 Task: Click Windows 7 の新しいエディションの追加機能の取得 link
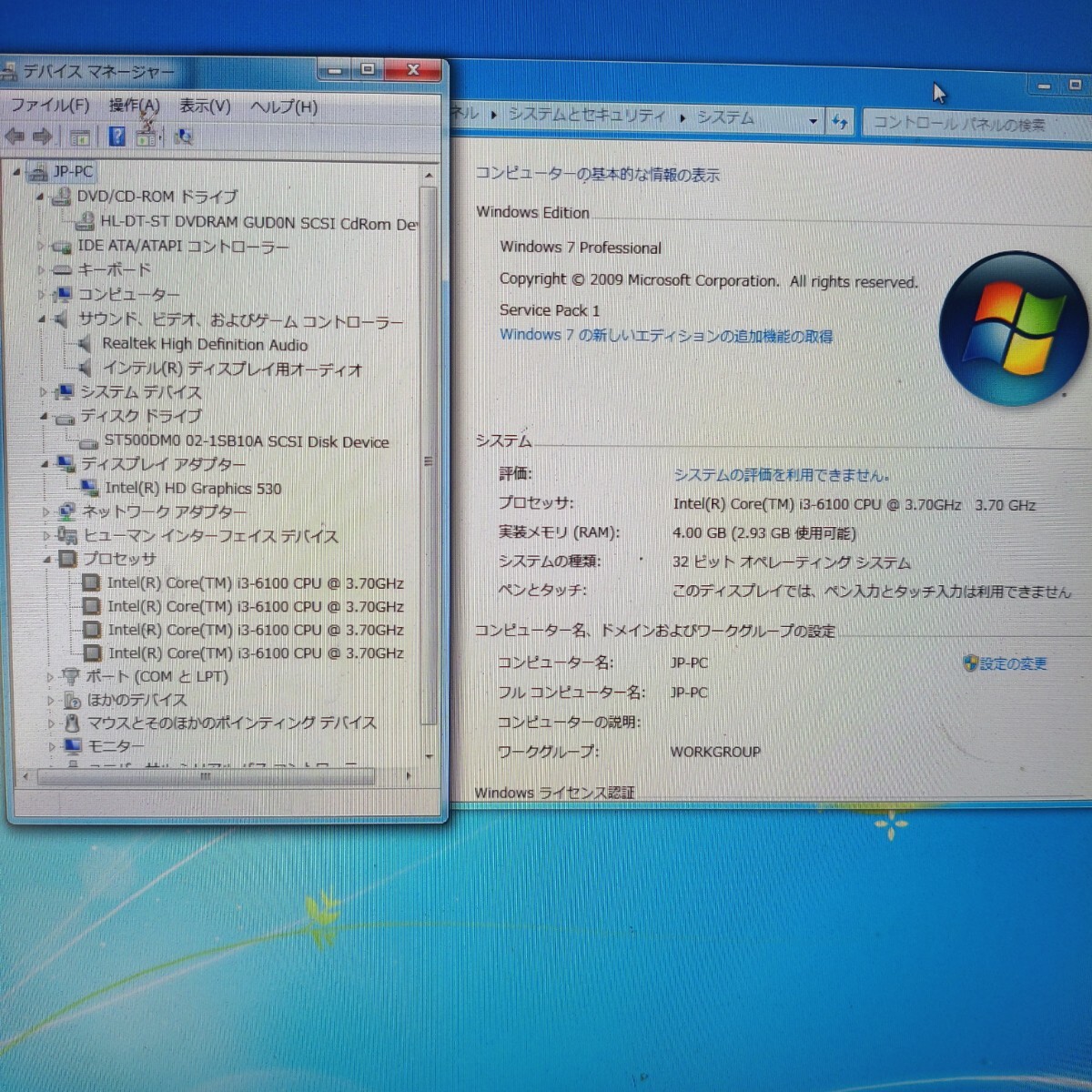(x=666, y=336)
